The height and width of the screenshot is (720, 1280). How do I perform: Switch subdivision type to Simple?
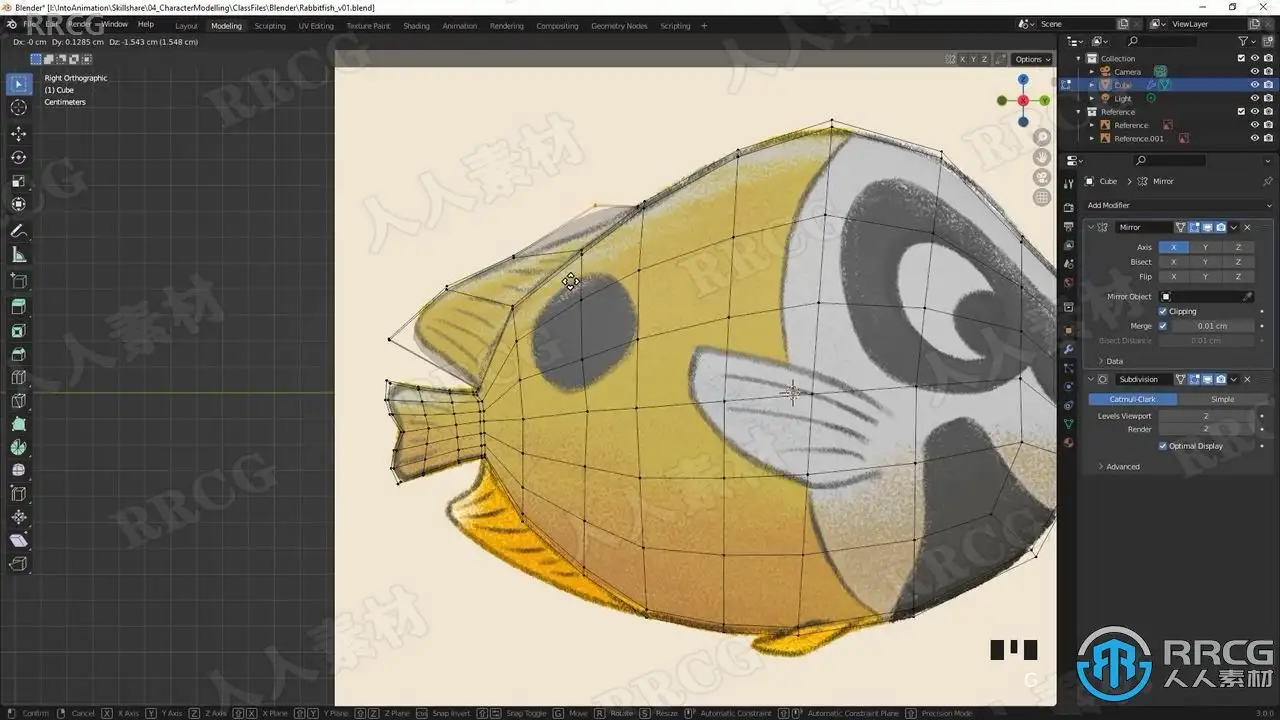tap(1222, 399)
